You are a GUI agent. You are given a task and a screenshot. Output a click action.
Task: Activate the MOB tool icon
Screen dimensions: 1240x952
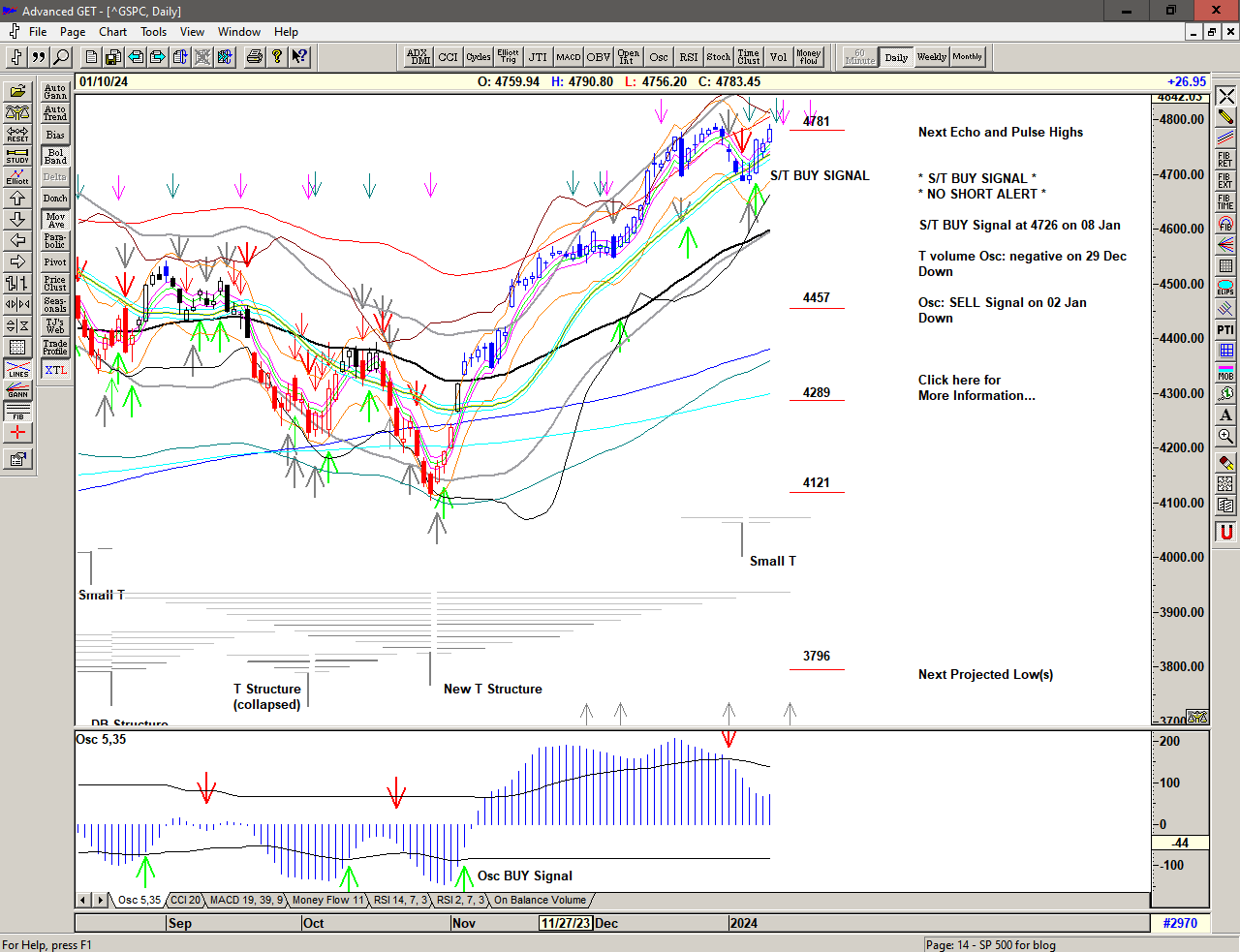1225,373
